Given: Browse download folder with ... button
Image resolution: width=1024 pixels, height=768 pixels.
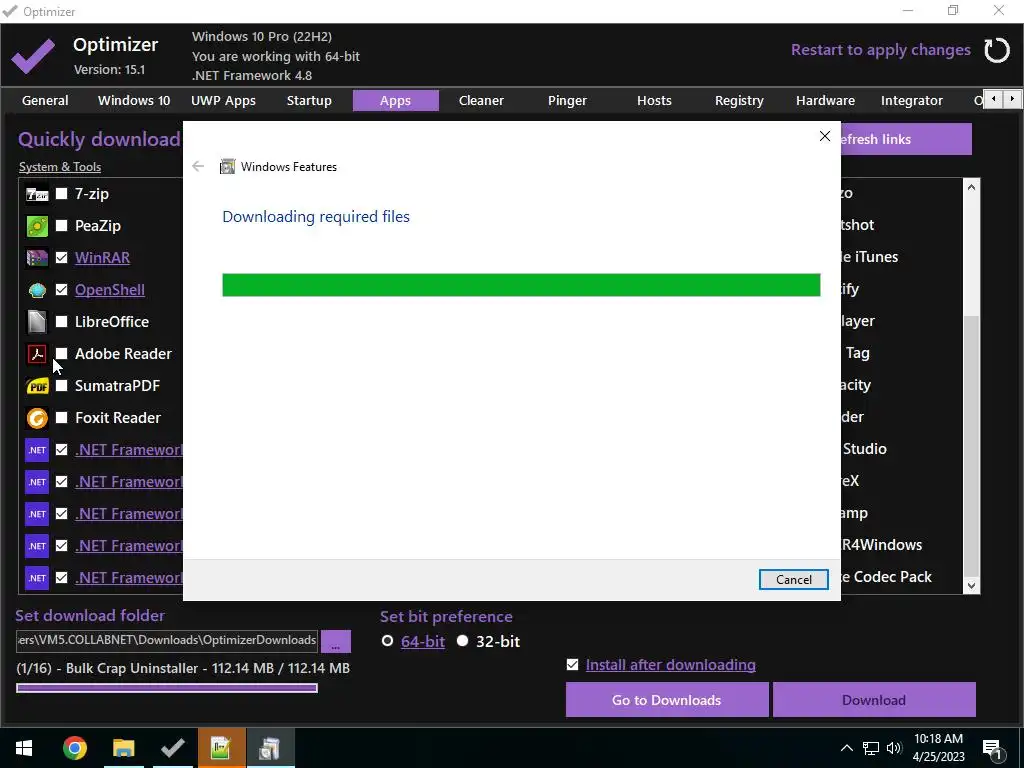Looking at the screenshot, I should (336, 641).
